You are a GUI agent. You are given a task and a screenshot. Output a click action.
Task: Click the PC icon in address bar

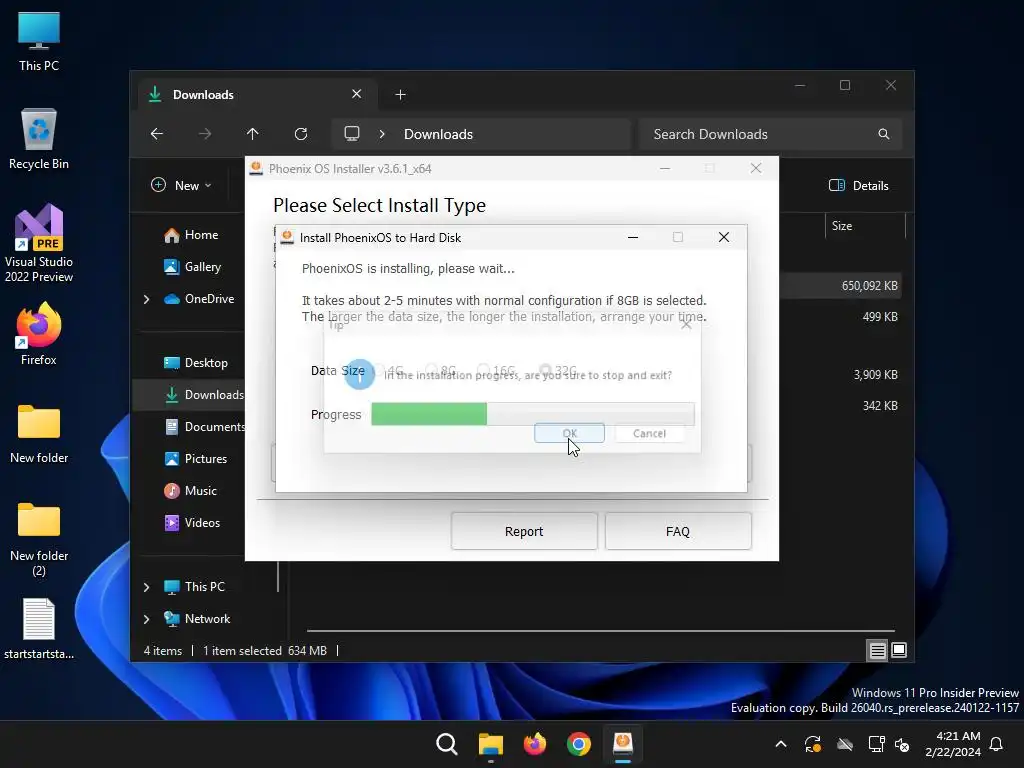(352, 134)
